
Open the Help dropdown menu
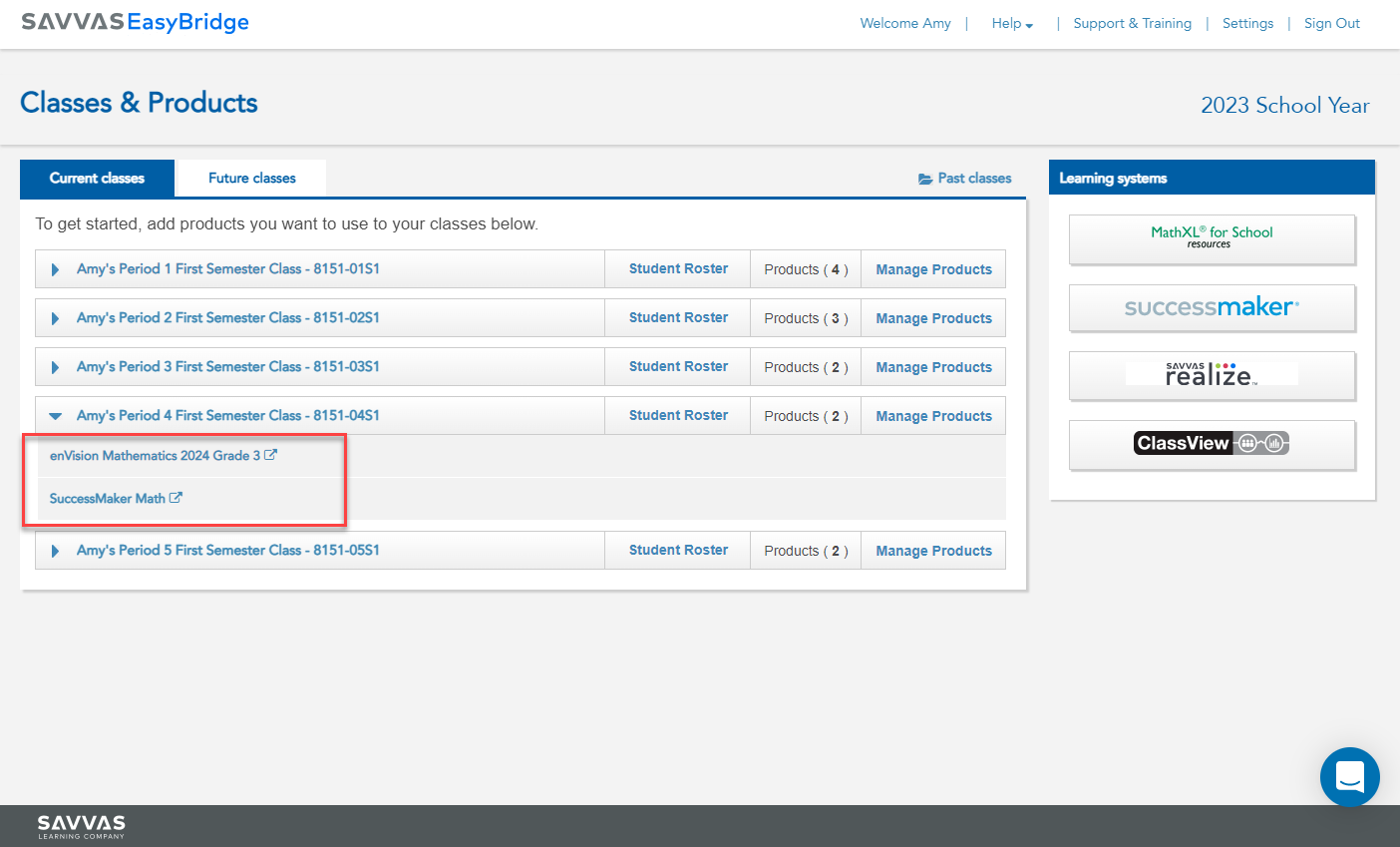(1011, 23)
